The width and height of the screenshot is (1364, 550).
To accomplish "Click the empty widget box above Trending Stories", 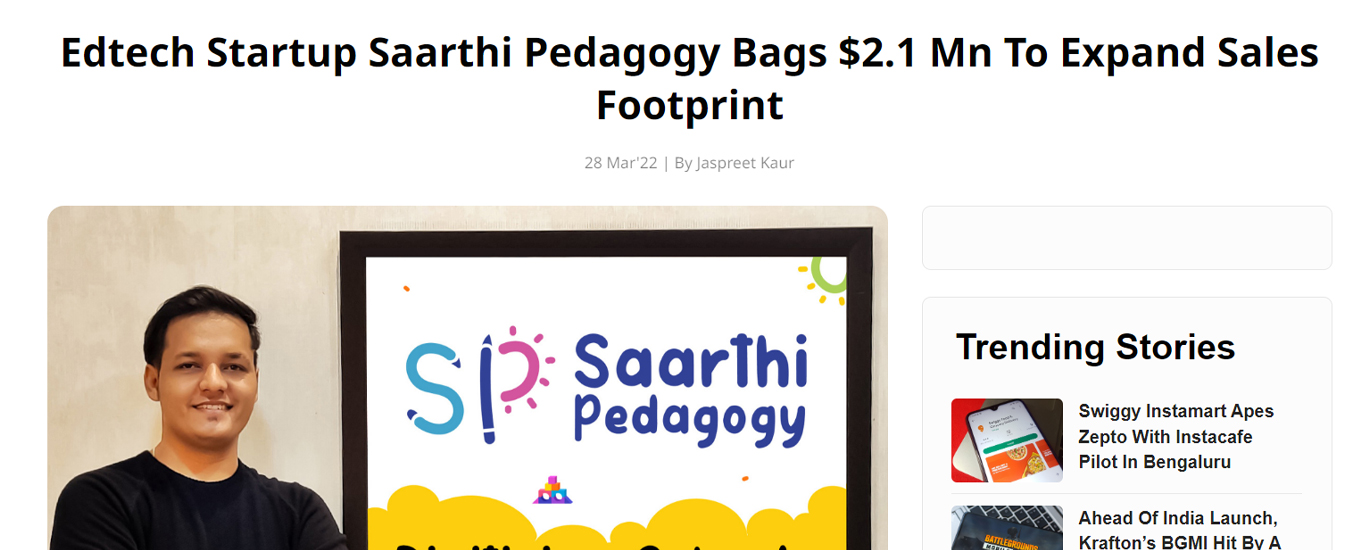I will pyautogui.click(x=1127, y=238).
